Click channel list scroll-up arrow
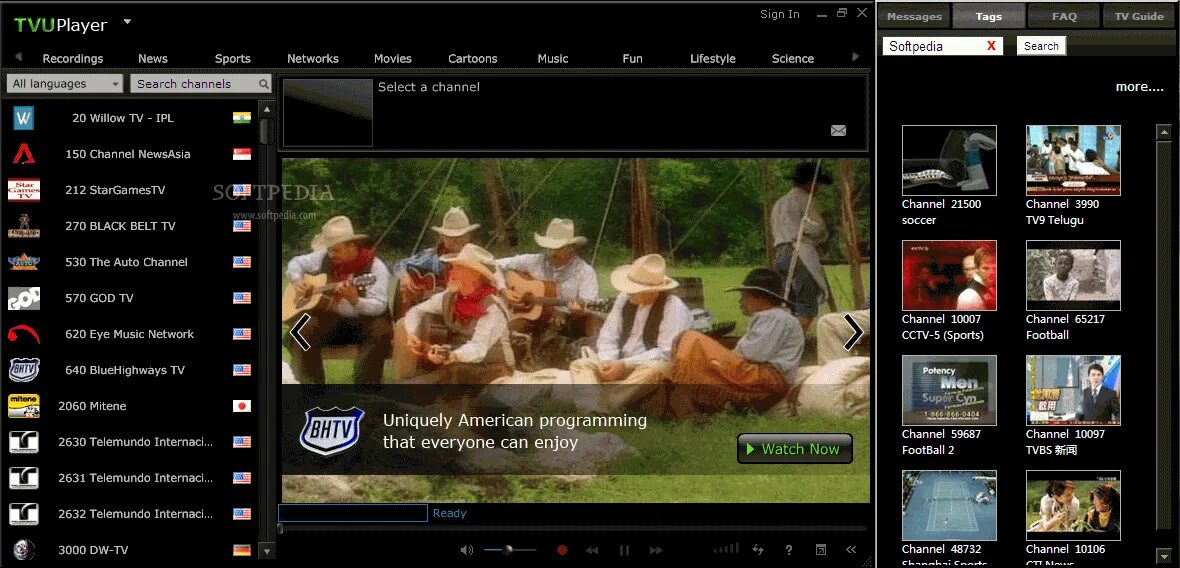 pyautogui.click(x=266, y=109)
